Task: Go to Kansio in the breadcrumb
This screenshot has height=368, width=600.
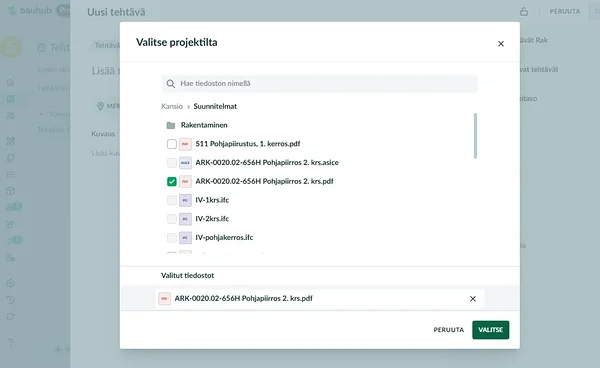Action: tap(172, 106)
